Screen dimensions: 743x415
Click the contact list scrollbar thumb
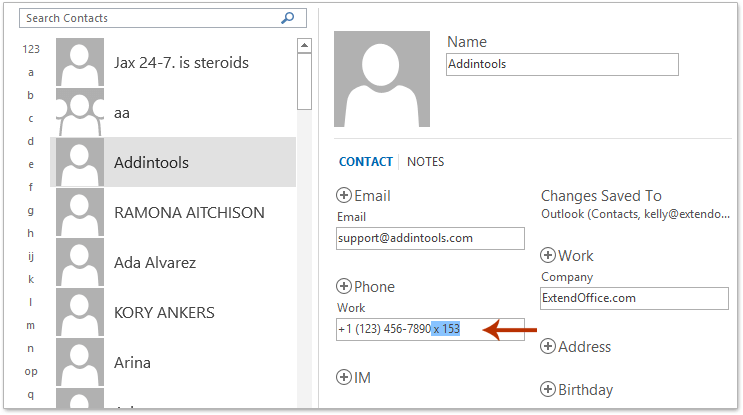304,81
